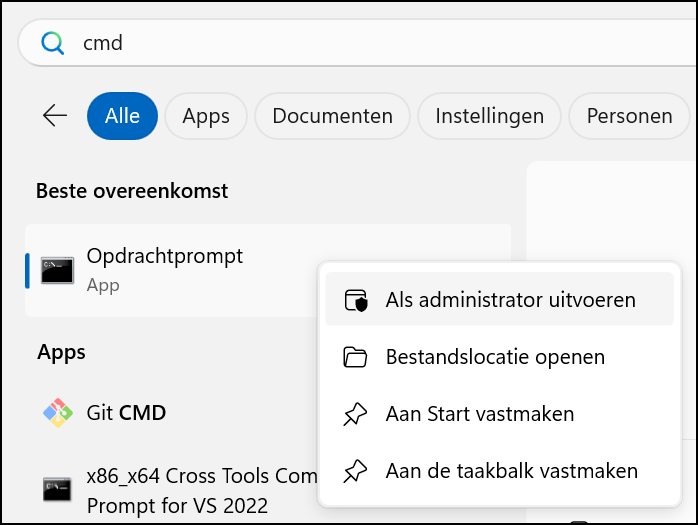Click the pin icon beside Aan Start vastmaken

pos(355,414)
